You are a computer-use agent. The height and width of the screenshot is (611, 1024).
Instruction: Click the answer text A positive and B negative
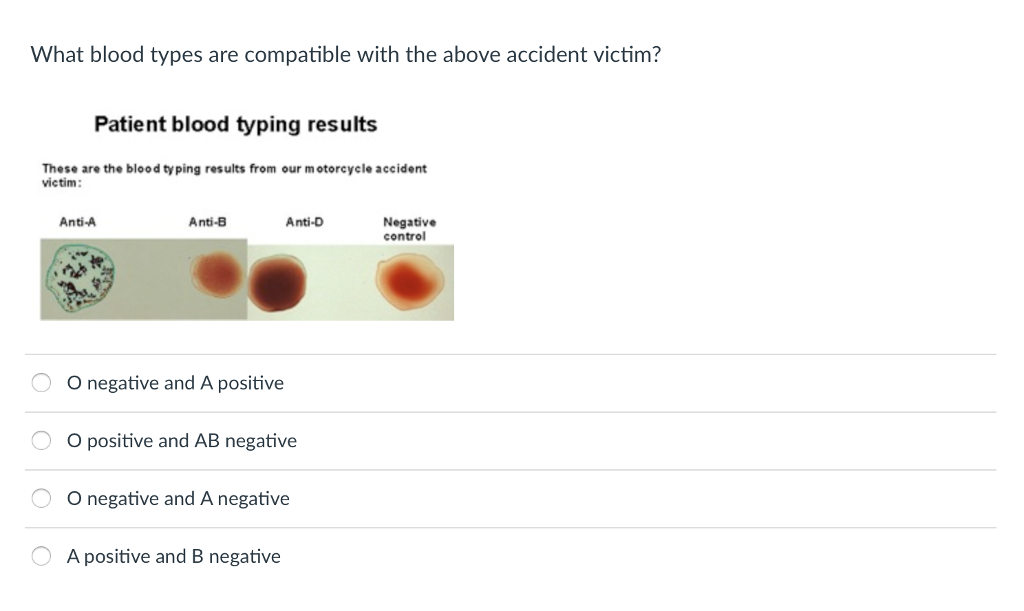coord(173,555)
